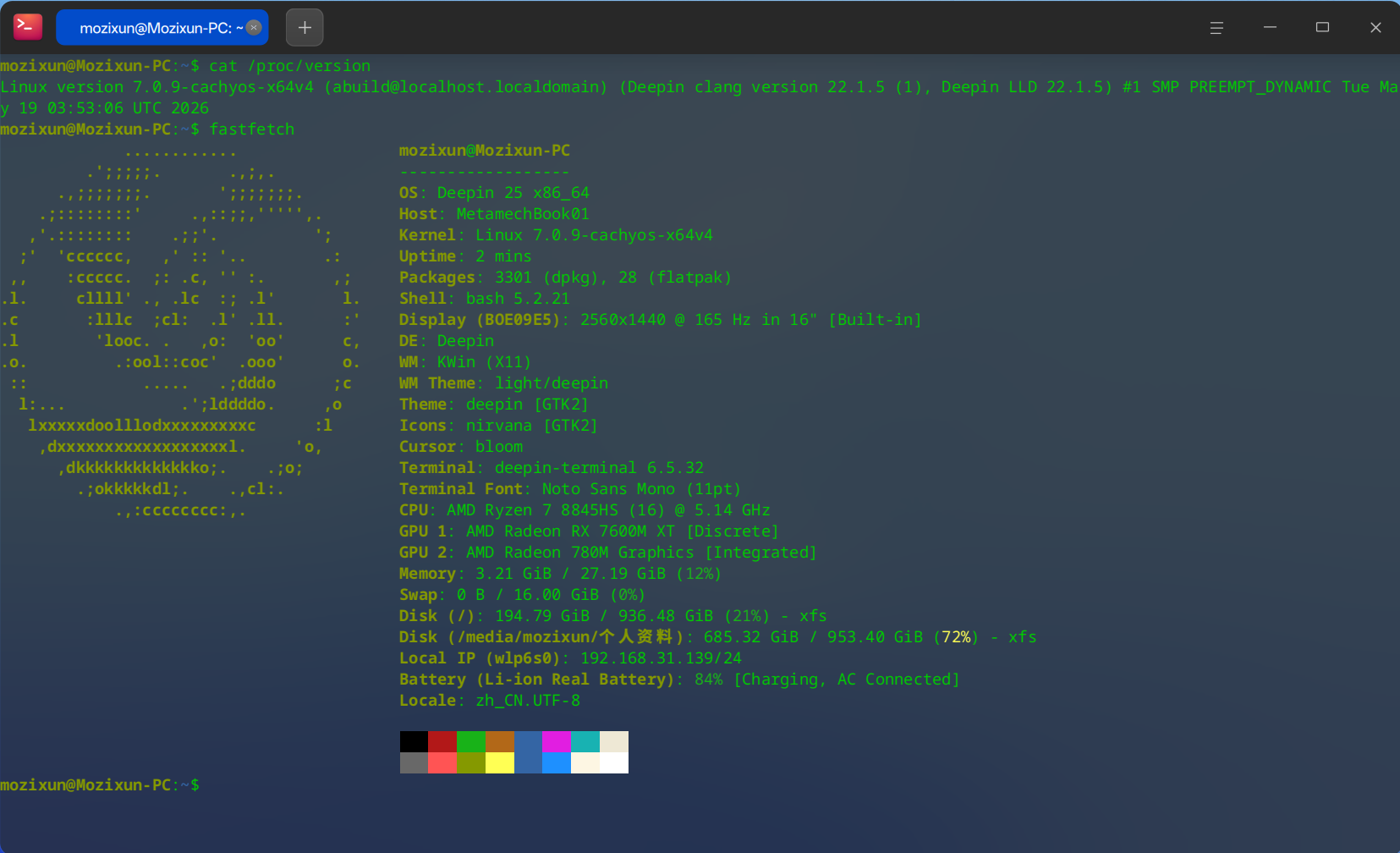Click the 'WM Theme: light/deepin' line
This screenshot has width=1400, height=853.
point(503,383)
